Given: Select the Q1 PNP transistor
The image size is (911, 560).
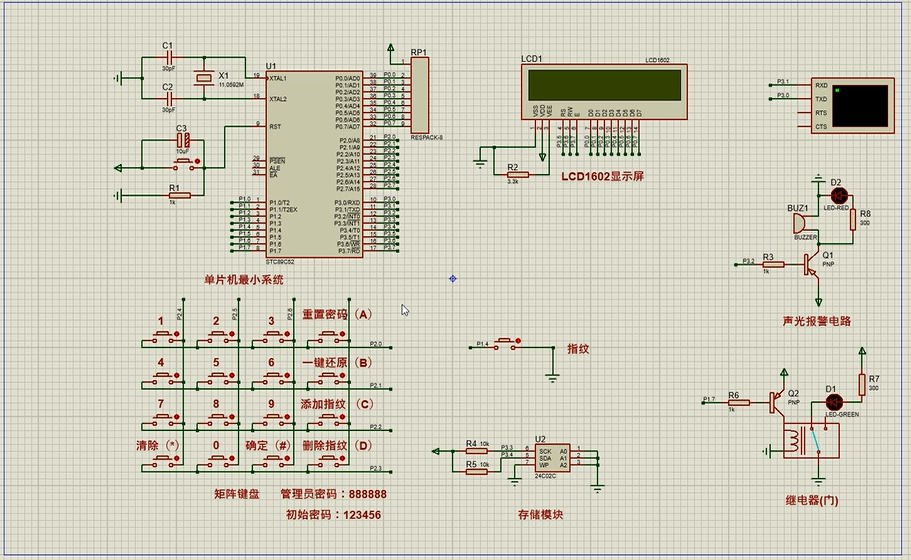Looking at the screenshot, I should 812,264.
